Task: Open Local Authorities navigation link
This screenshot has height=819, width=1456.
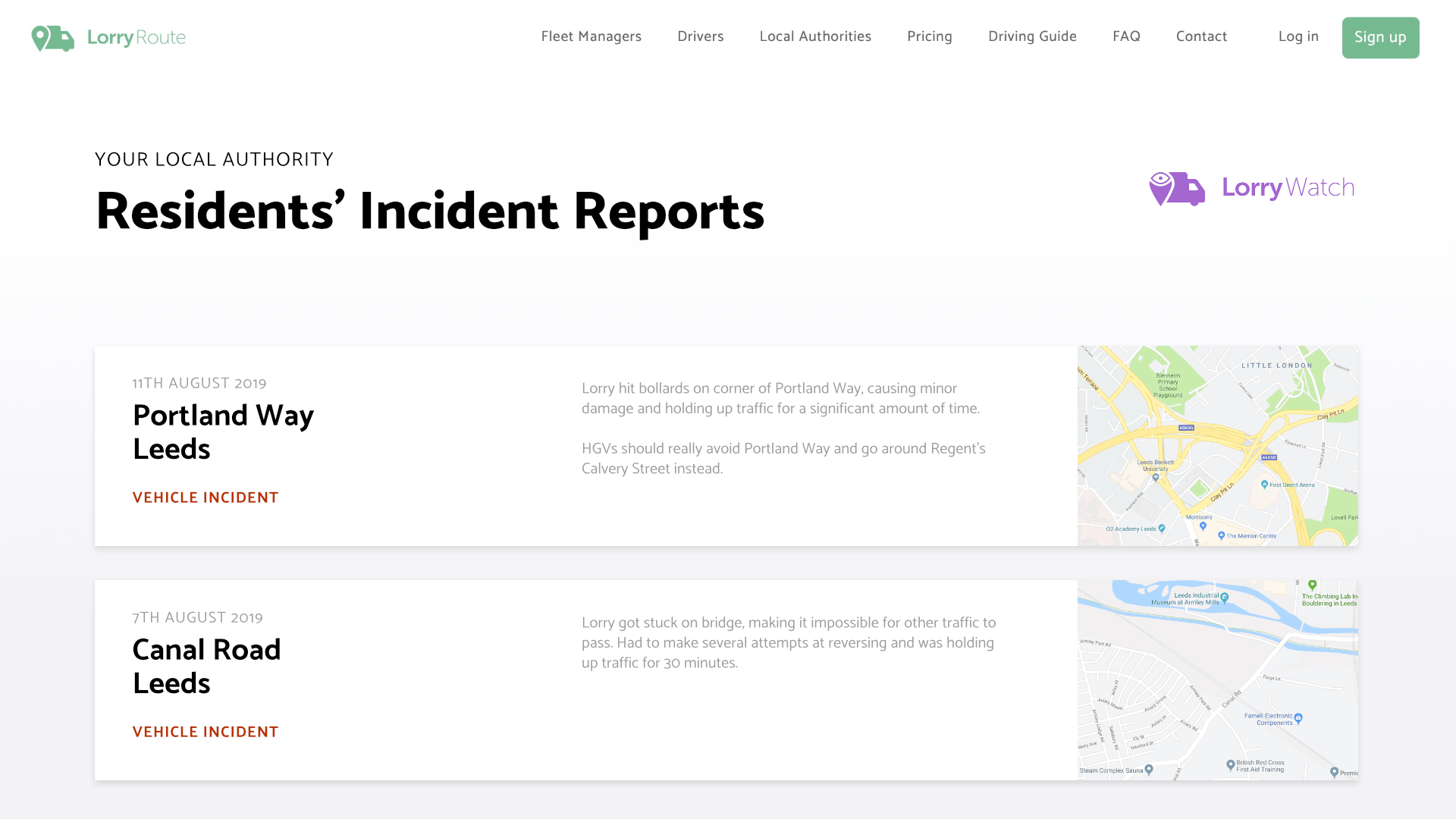Action: pos(815,36)
